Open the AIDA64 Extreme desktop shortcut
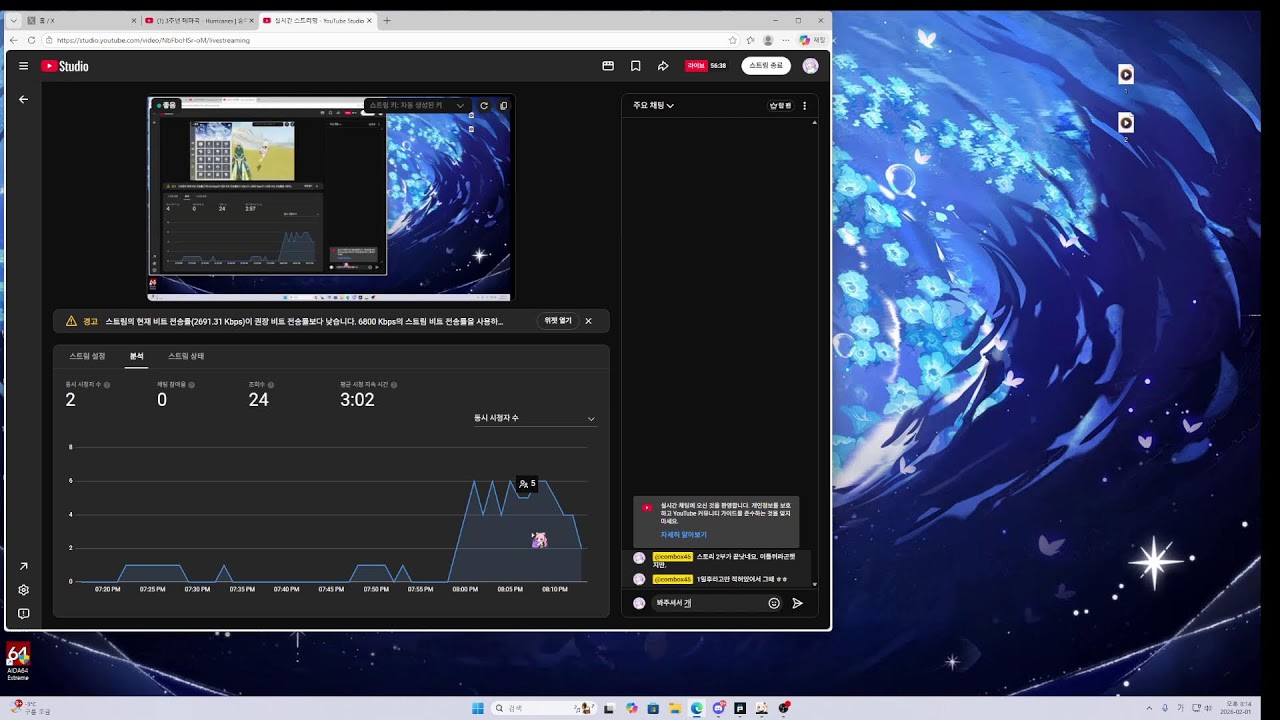 click(18, 661)
